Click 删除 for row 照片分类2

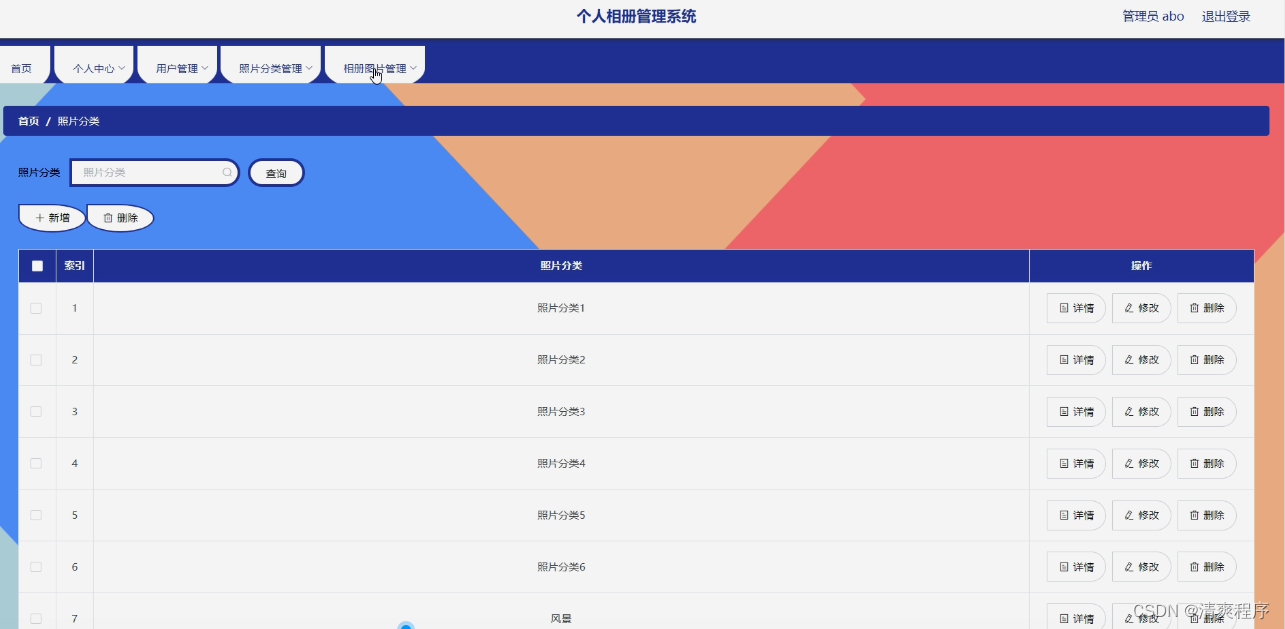(1206, 360)
